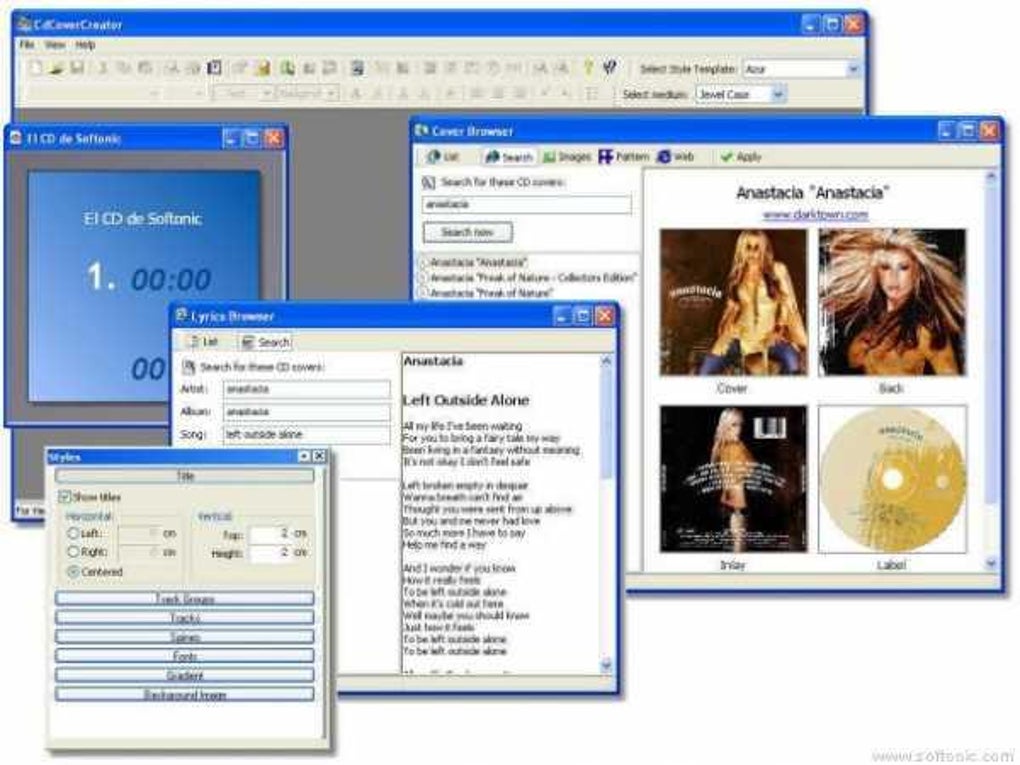Click the padlock toolbar icon
Image resolution: width=1020 pixels, height=765 pixels.
[x=264, y=68]
